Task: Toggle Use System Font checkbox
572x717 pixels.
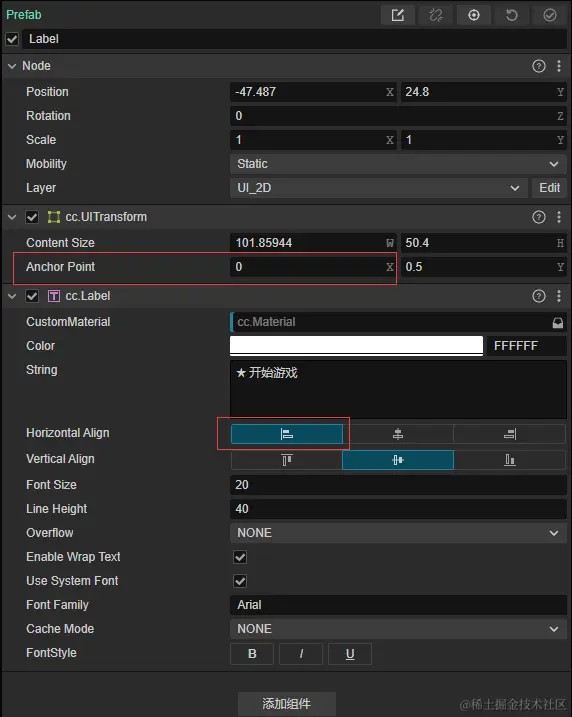Action: 240,582
